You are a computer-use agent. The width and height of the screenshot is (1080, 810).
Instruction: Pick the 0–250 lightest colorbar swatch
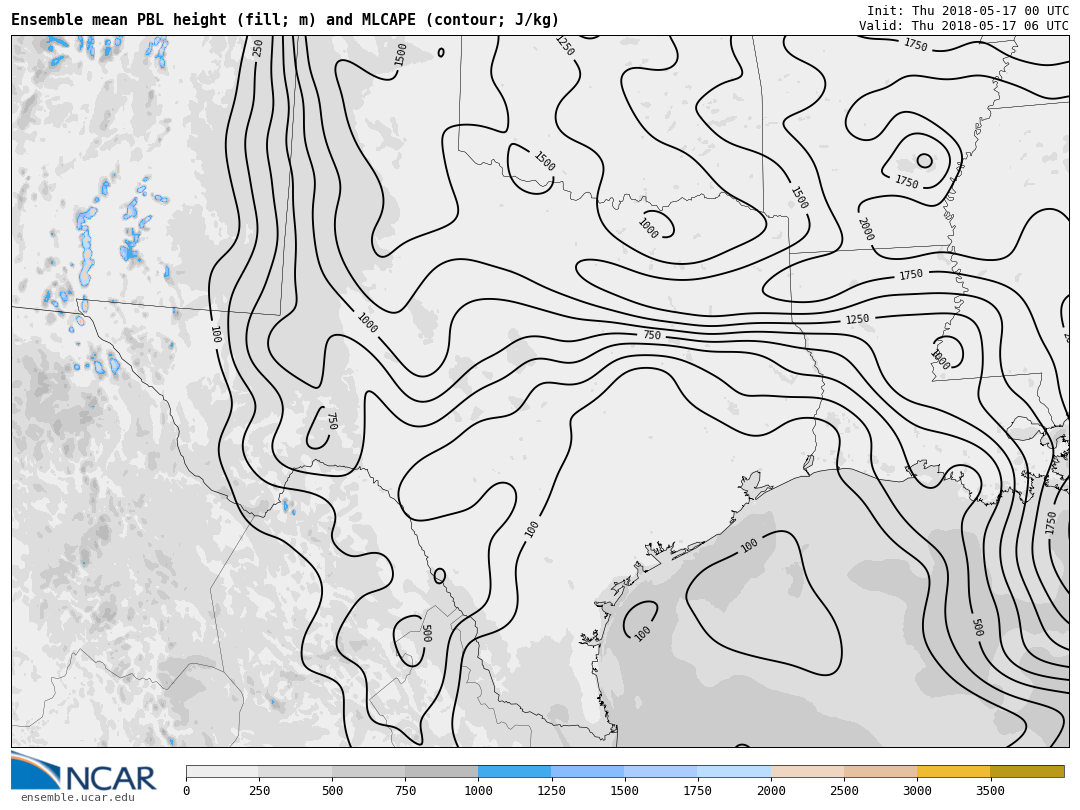[x=222, y=772]
